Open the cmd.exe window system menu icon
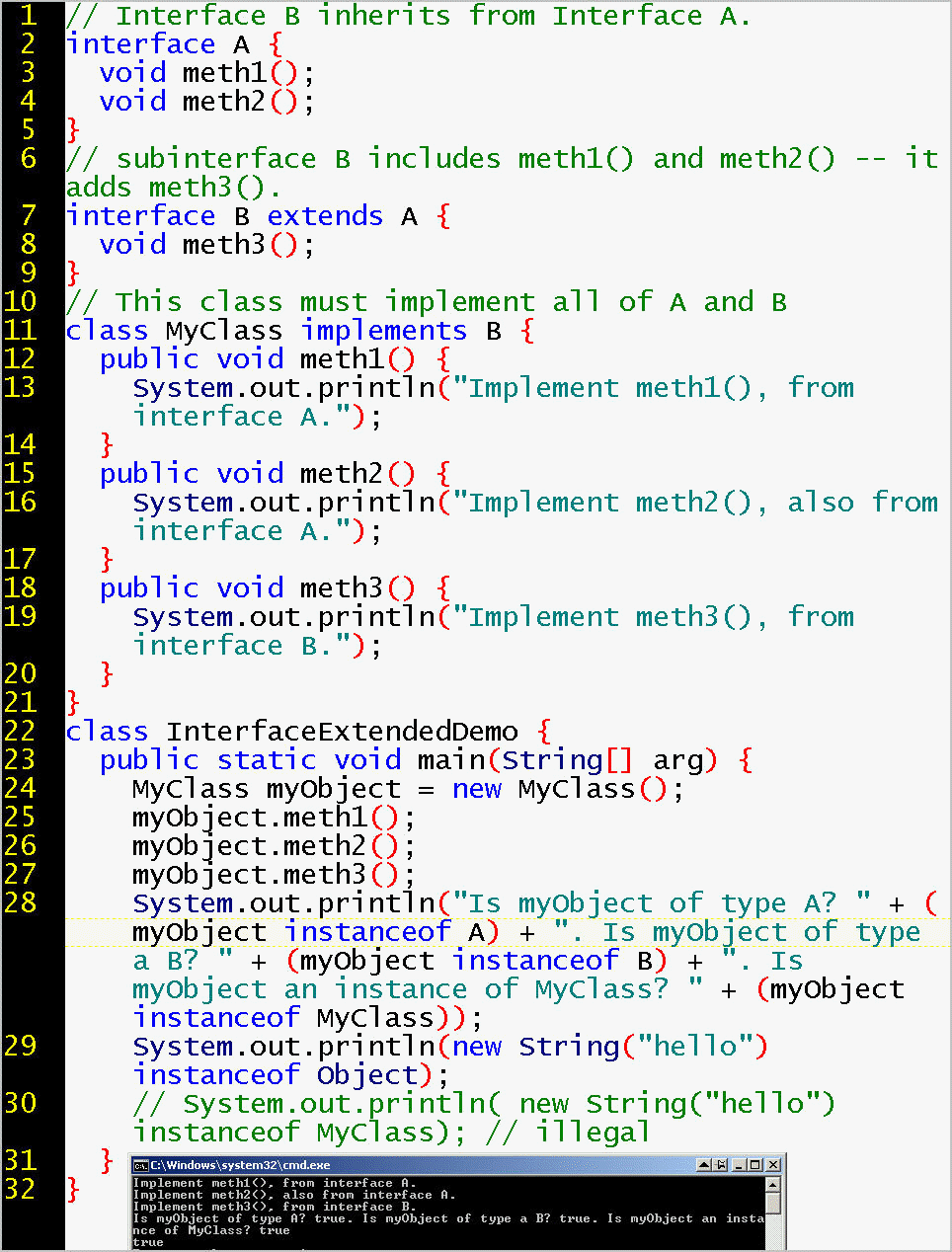 pyautogui.click(x=140, y=1165)
